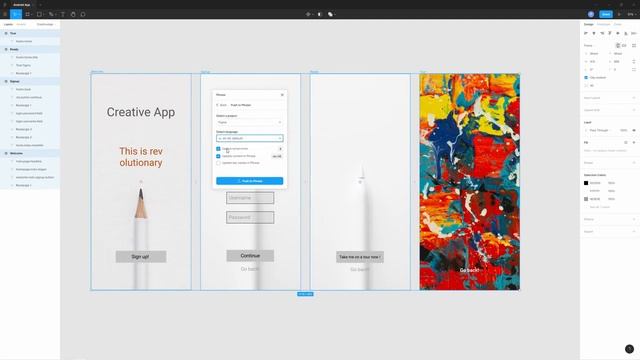Open the Fill styles icon
640x360 pixels.
[x=626, y=142]
